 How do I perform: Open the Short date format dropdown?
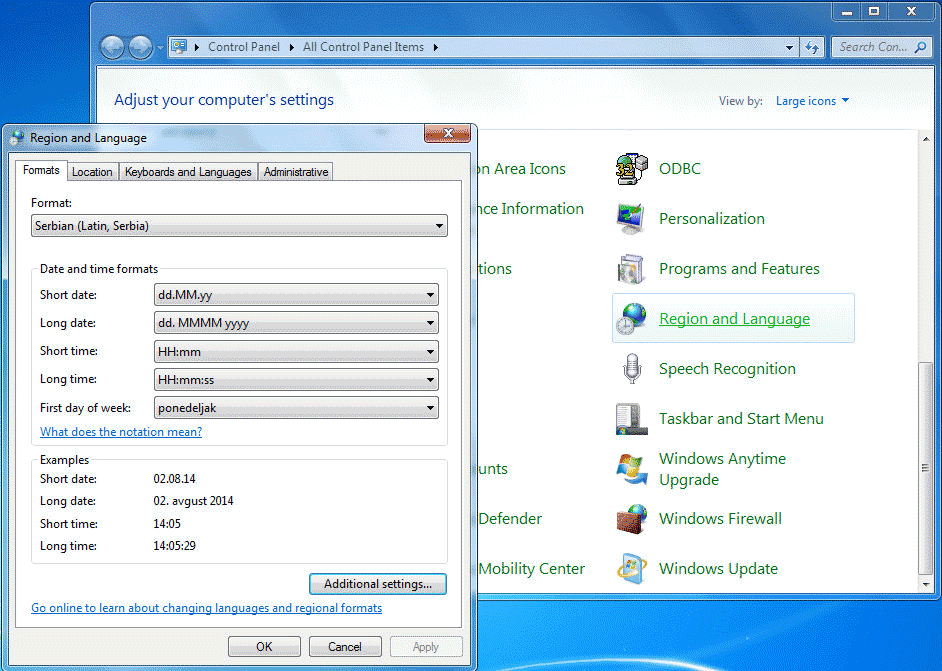(297, 295)
